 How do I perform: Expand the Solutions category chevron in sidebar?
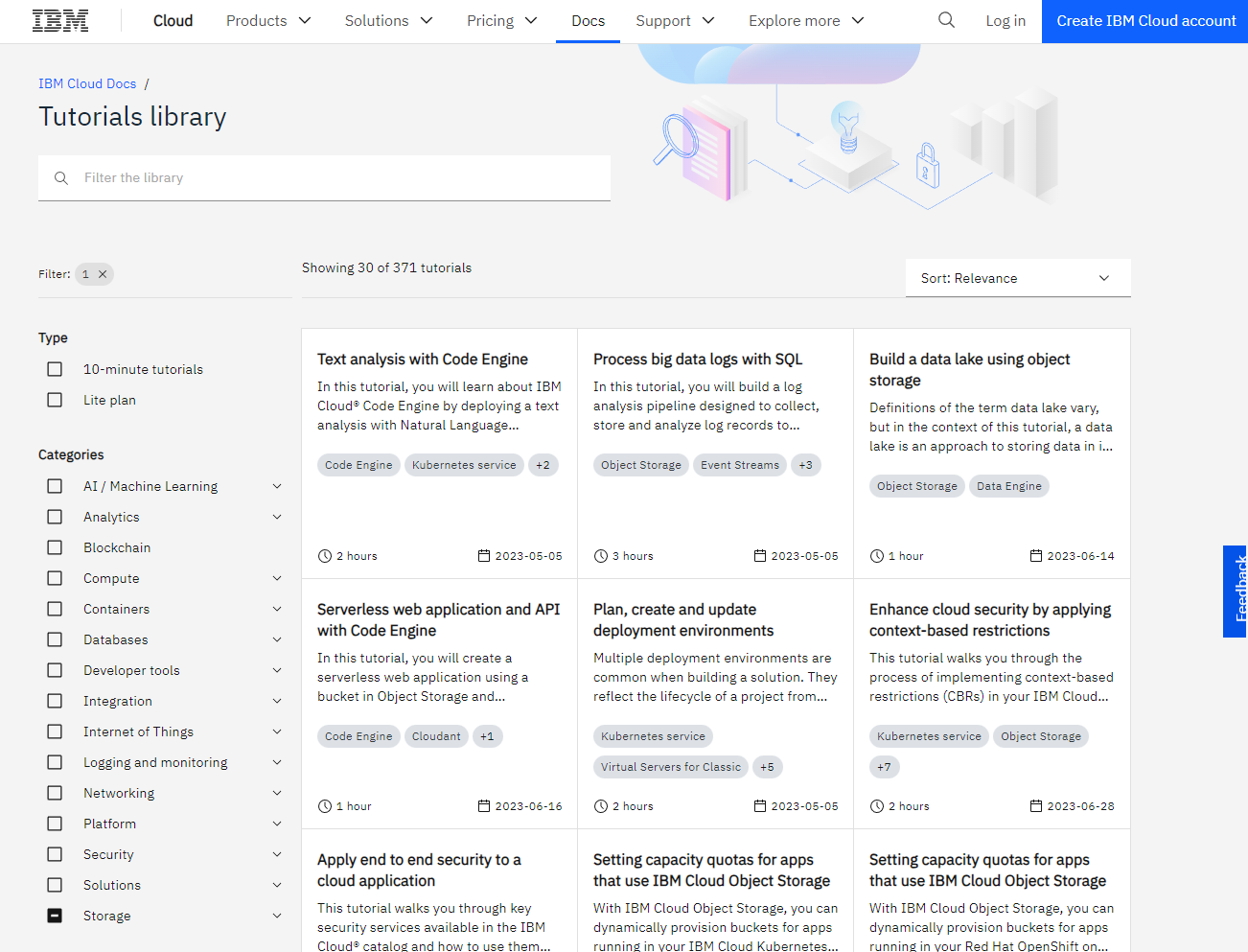(277, 885)
